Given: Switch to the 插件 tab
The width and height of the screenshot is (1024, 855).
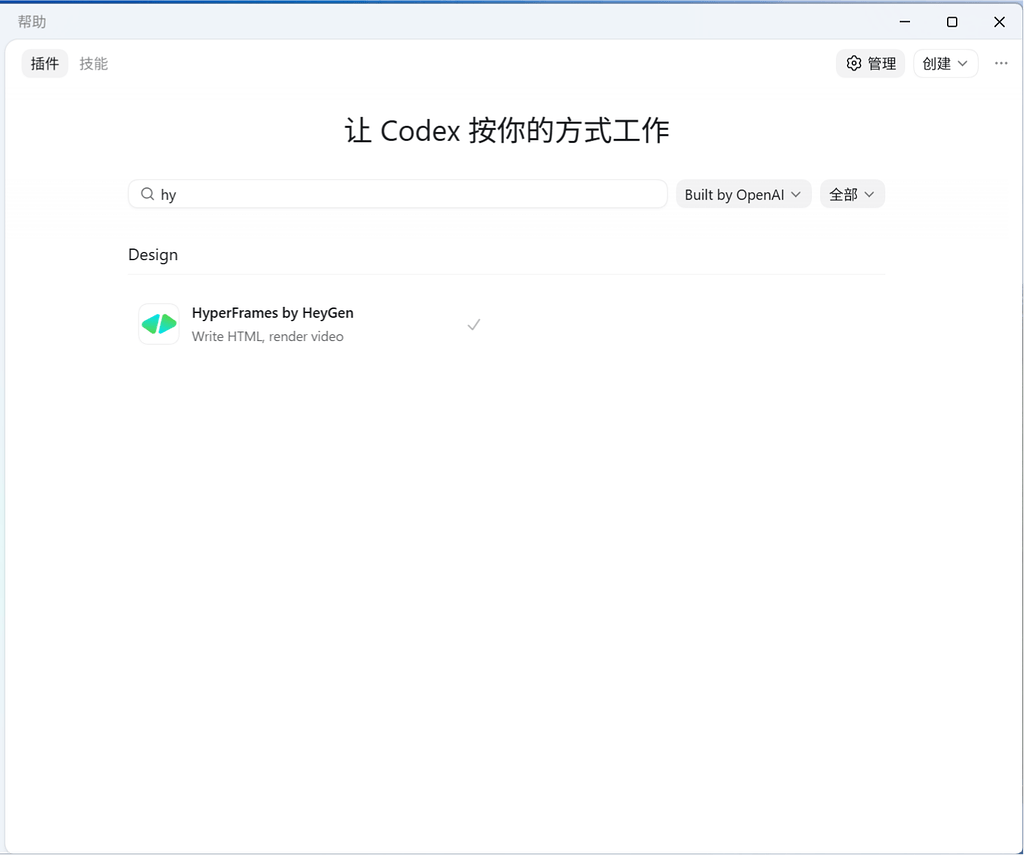Looking at the screenshot, I should [44, 63].
